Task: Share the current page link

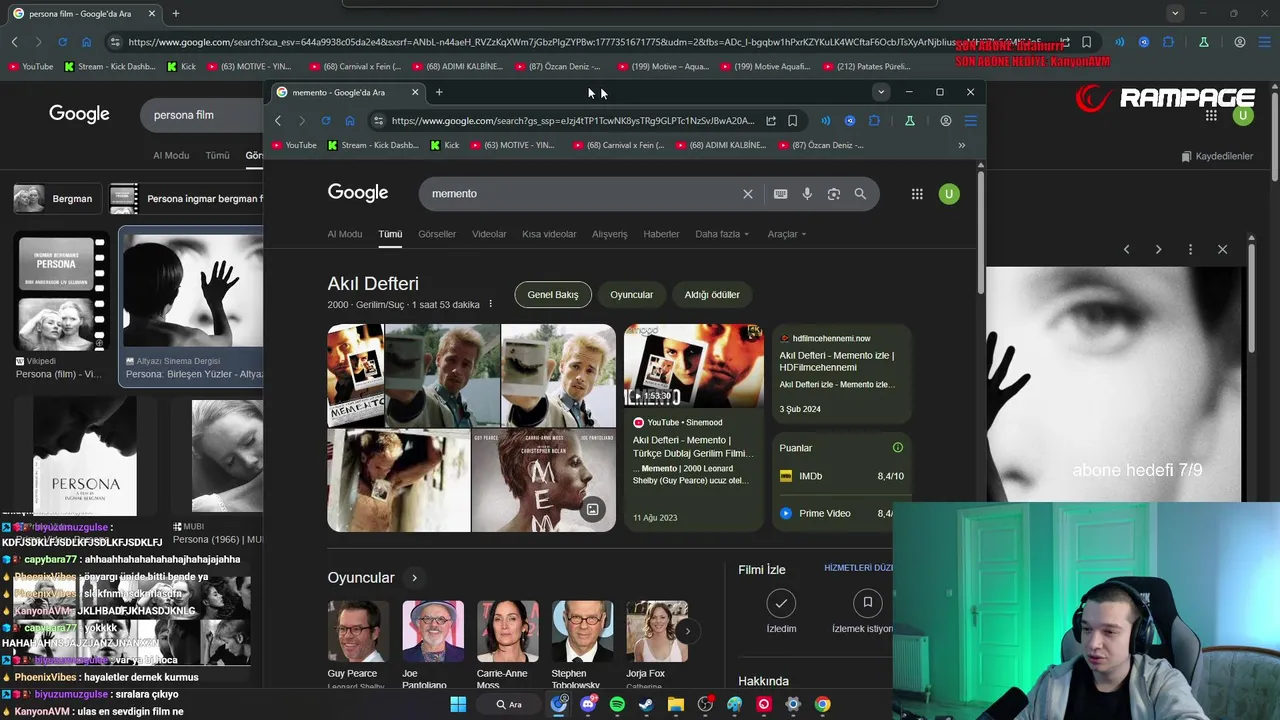Action: click(x=771, y=121)
